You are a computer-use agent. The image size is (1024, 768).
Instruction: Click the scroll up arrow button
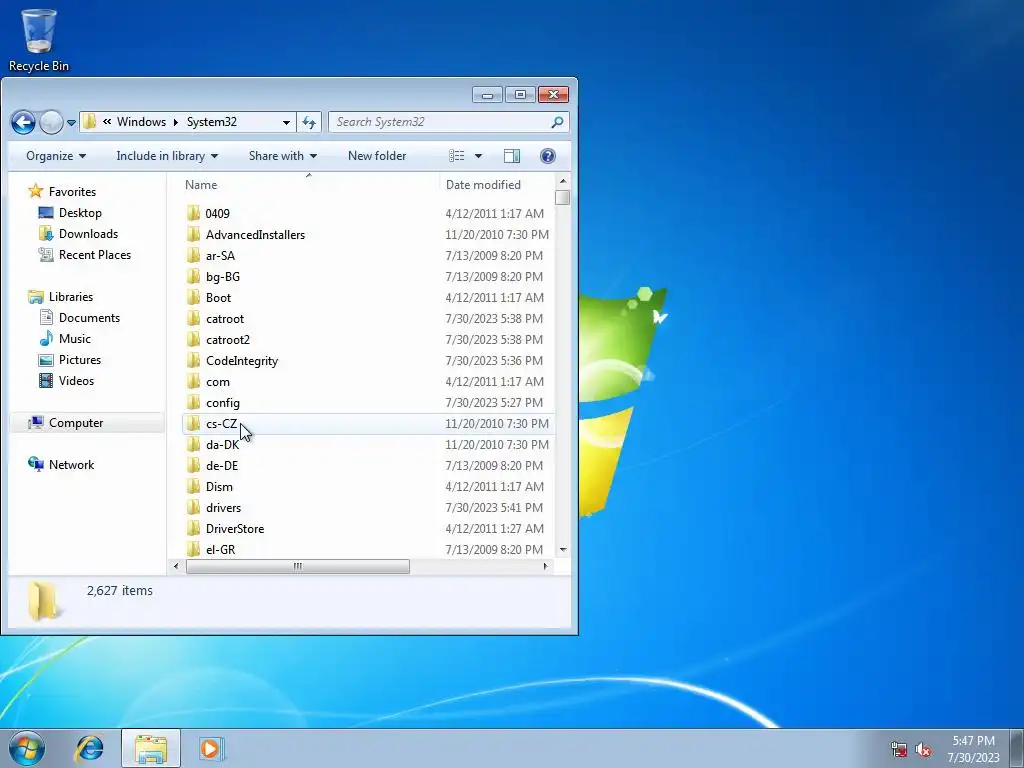coord(563,181)
